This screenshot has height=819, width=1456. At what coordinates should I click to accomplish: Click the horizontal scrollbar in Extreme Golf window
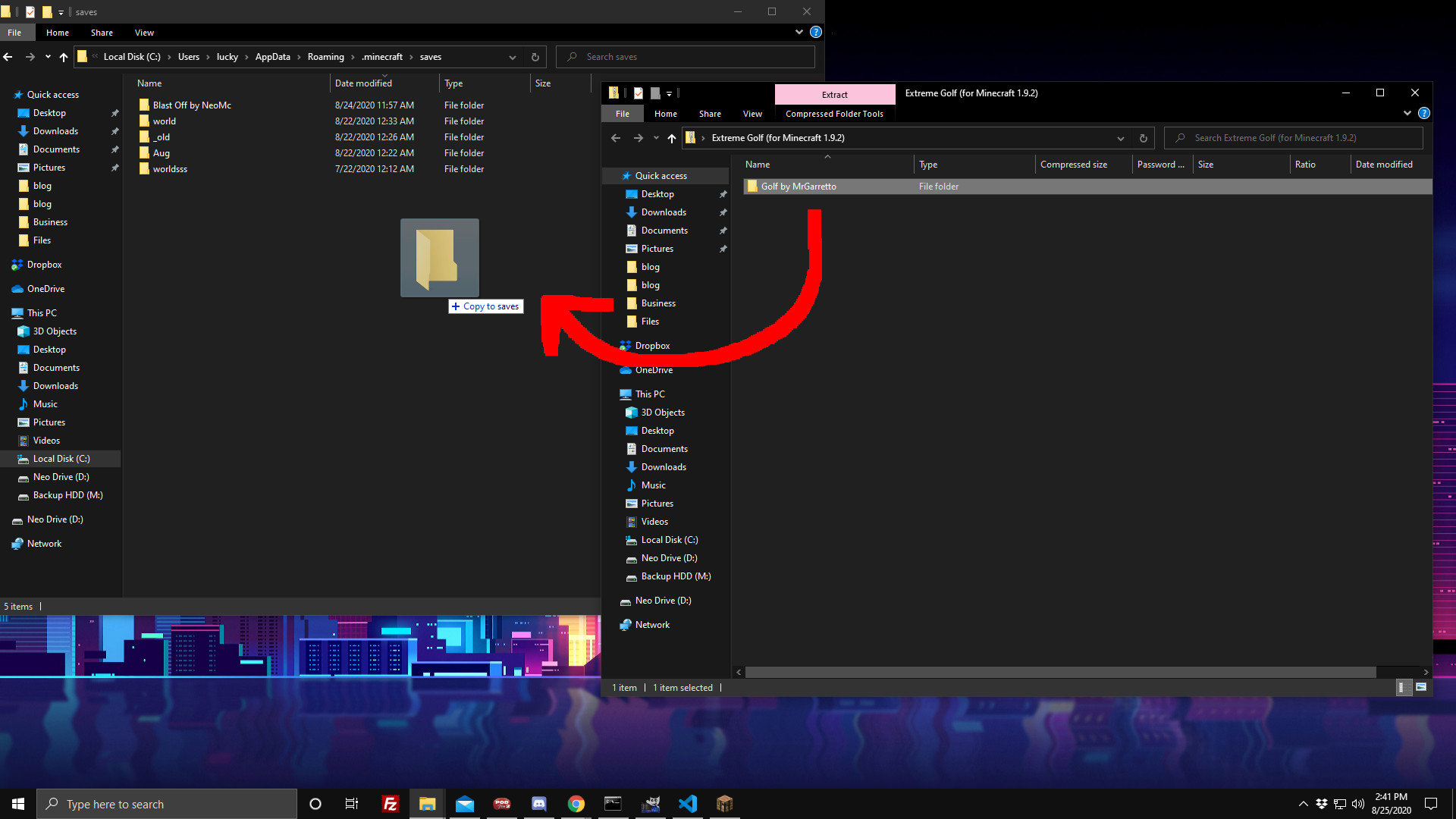(x=1060, y=672)
